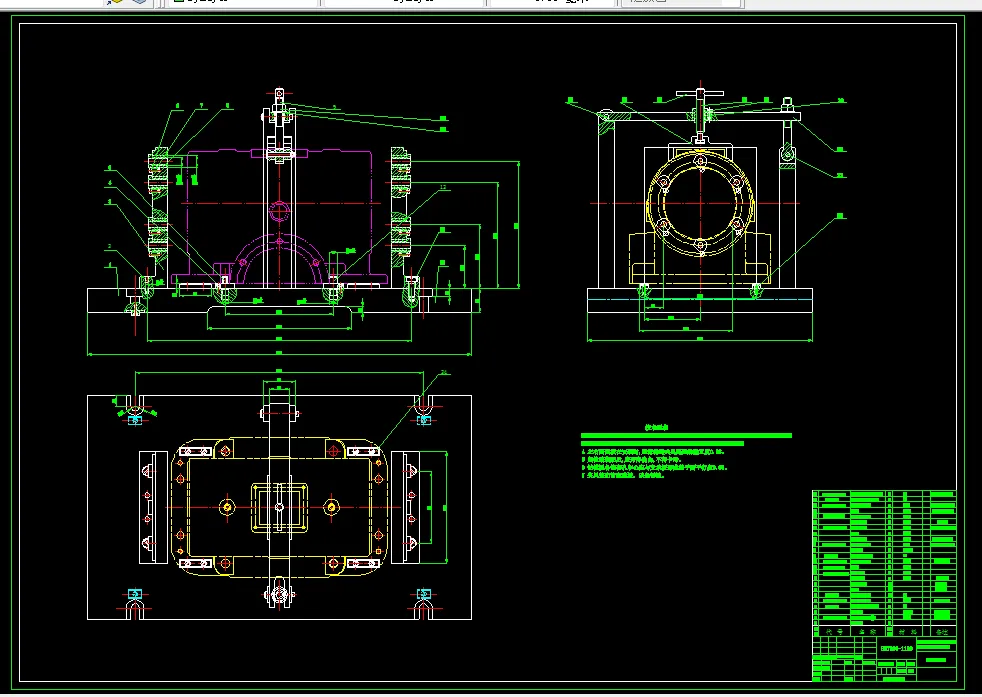This screenshot has height=697, width=982.
Task: Select the technical requirements heading text
Action: click(657, 428)
